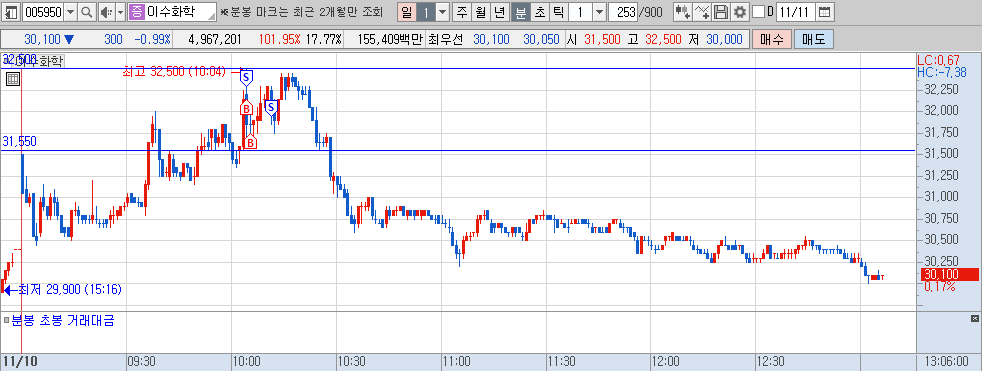Click the 매도 sell button

pos(814,39)
